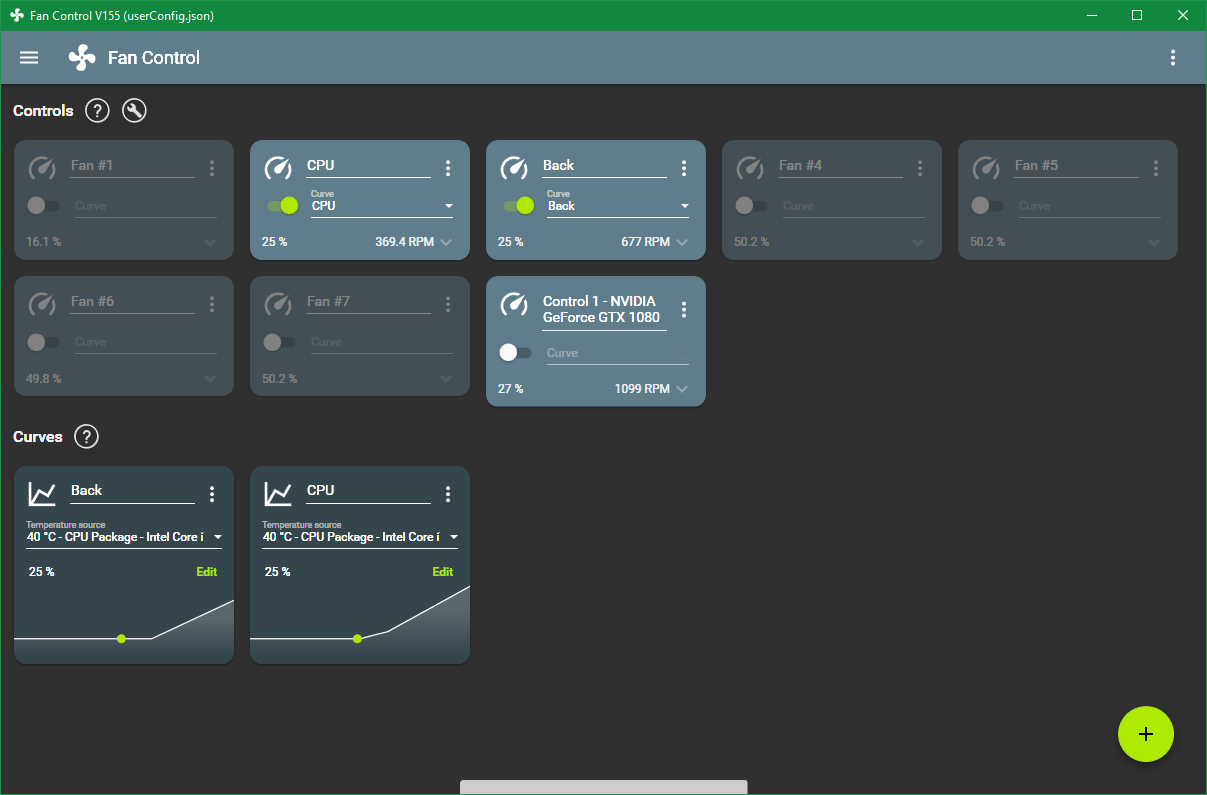Screen dimensions: 1207x795
Task: Open the three-dot menu on CPU curve card
Action: (x=448, y=494)
